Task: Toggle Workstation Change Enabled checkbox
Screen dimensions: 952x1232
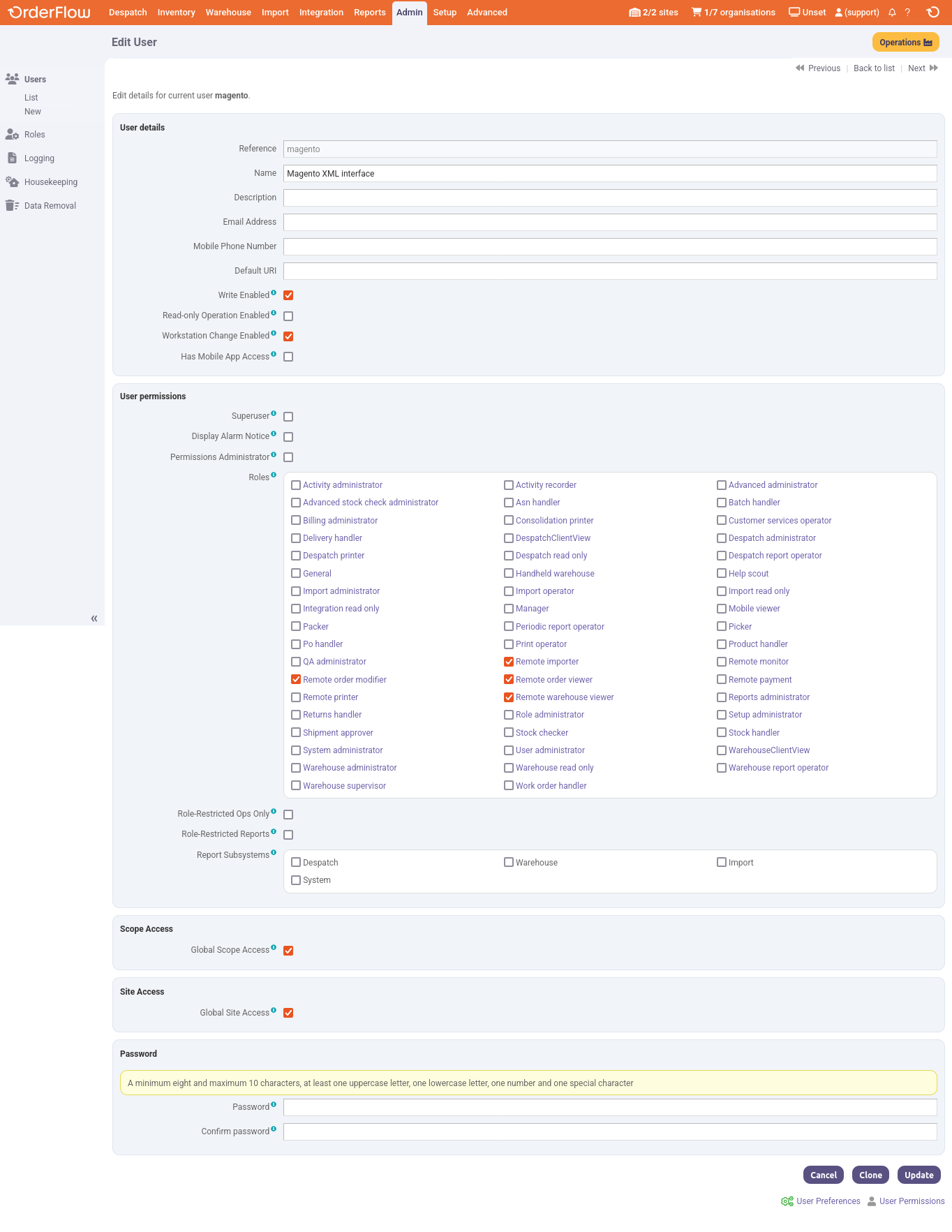Action: pyautogui.click(x=288, y=336)
